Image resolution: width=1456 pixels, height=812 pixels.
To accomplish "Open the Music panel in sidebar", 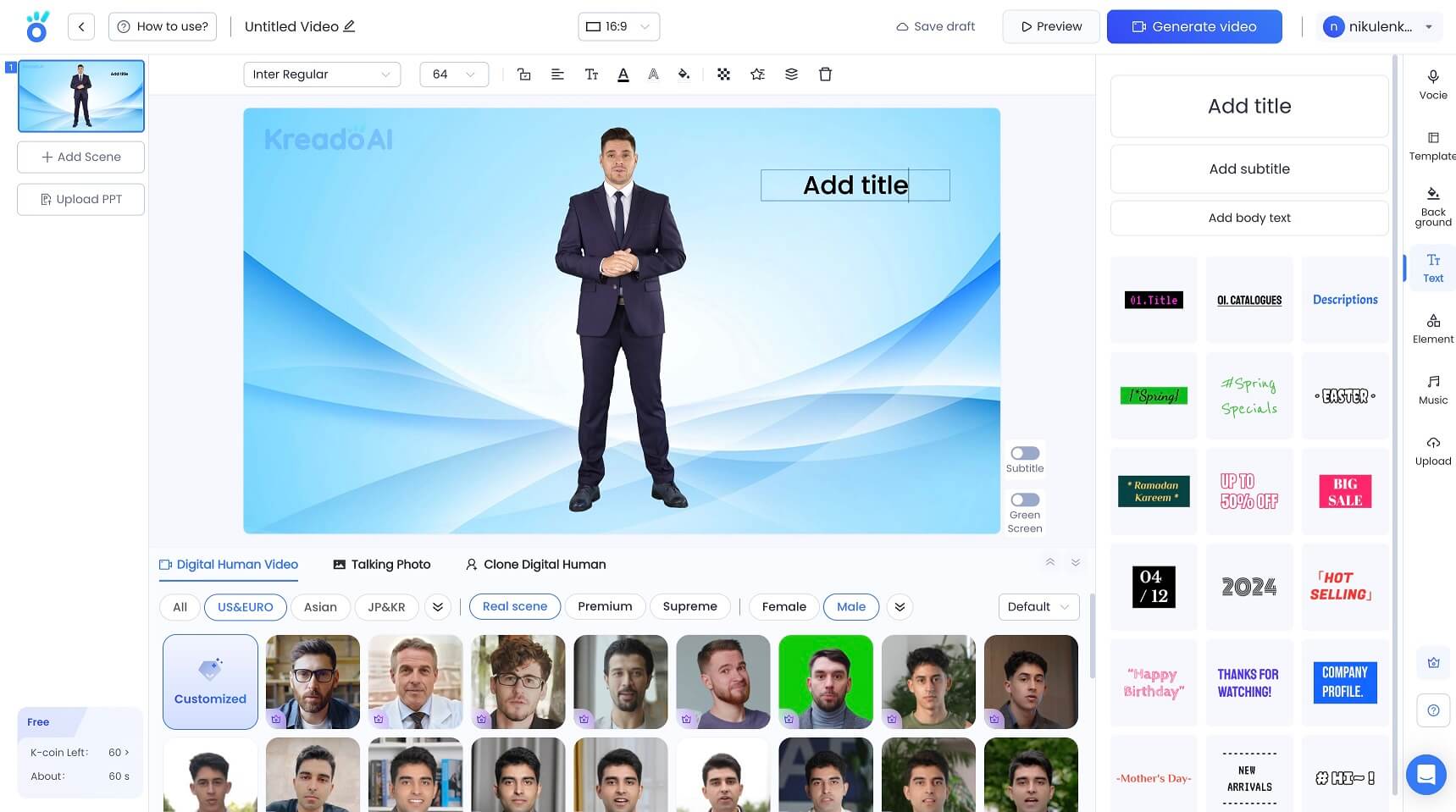I will (x=1432, y=389).
